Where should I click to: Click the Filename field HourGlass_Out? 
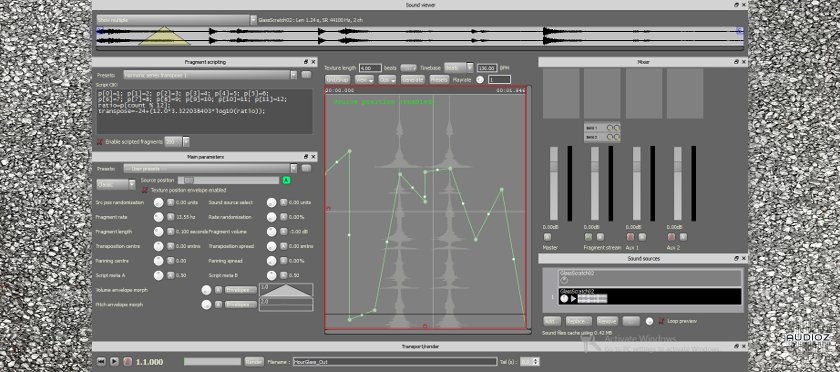[x=394, y=362]
